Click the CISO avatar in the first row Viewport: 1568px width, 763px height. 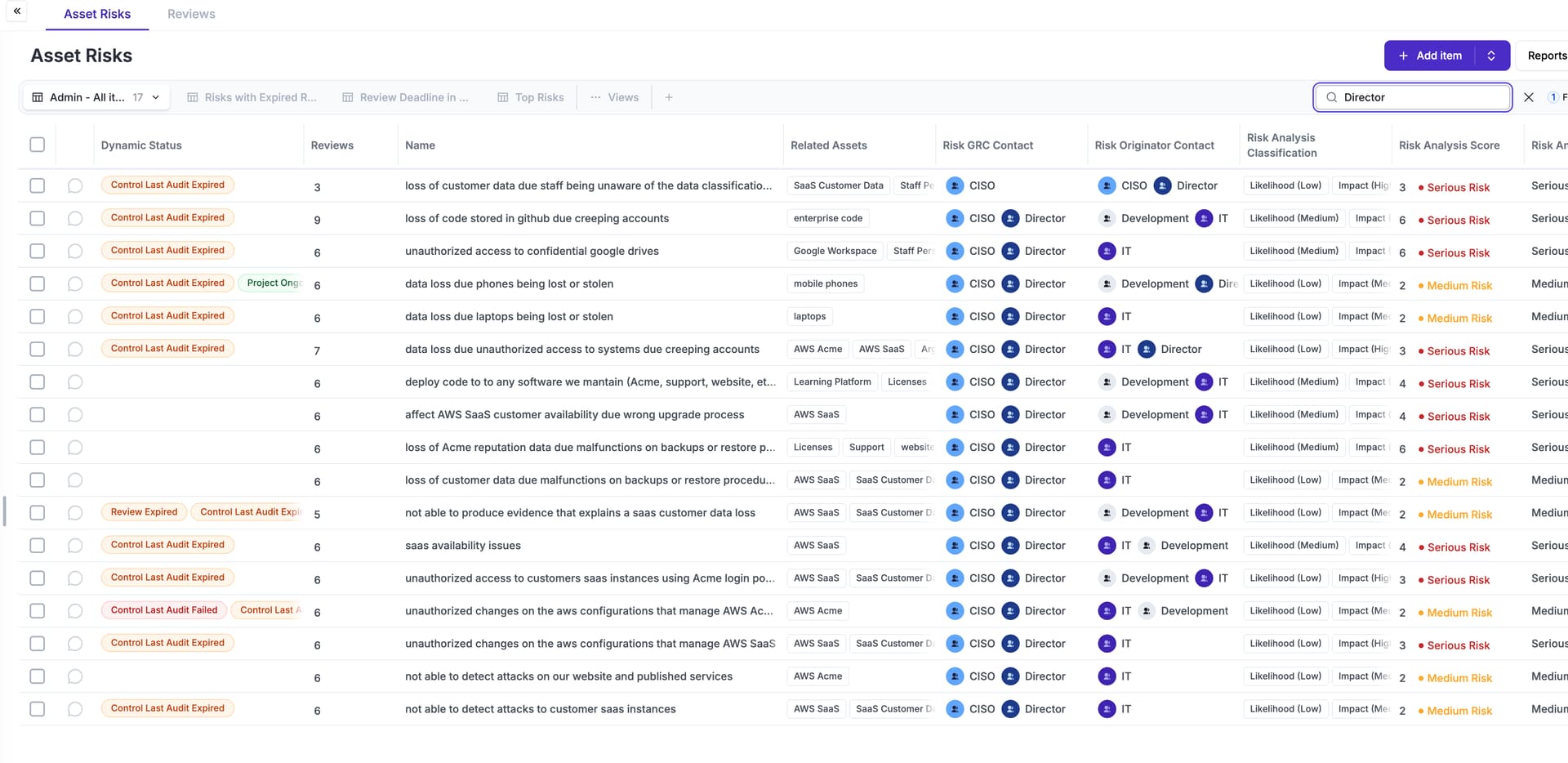click(955, 185)
